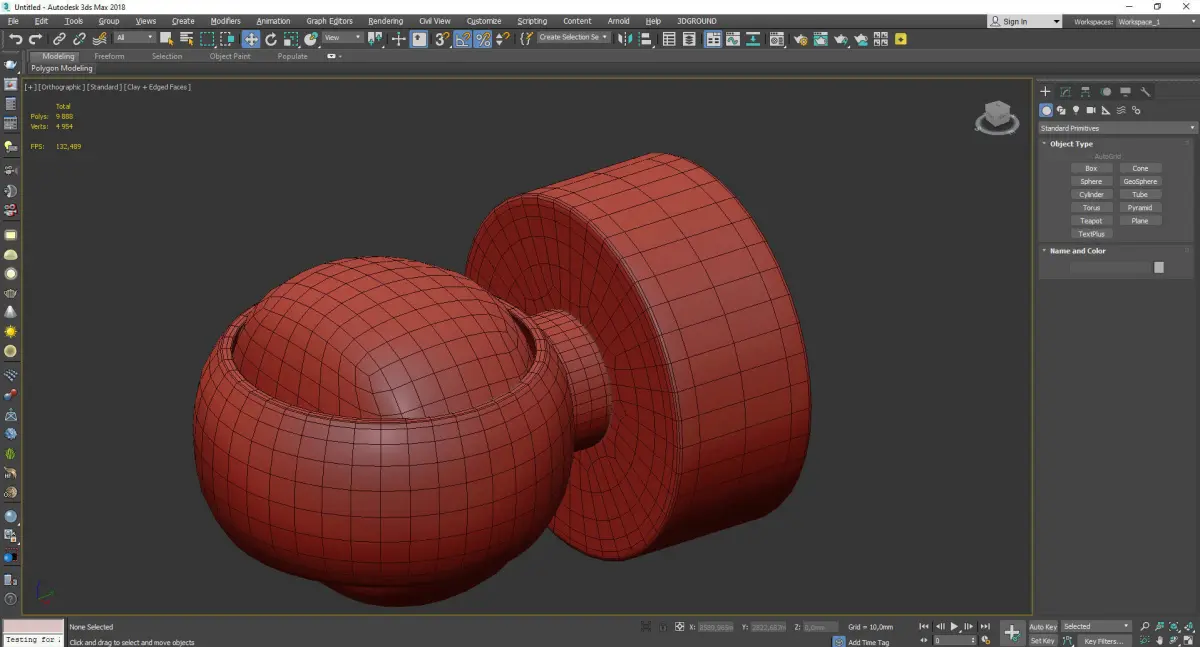Open Select by Name list icon

tap(186, 39)
